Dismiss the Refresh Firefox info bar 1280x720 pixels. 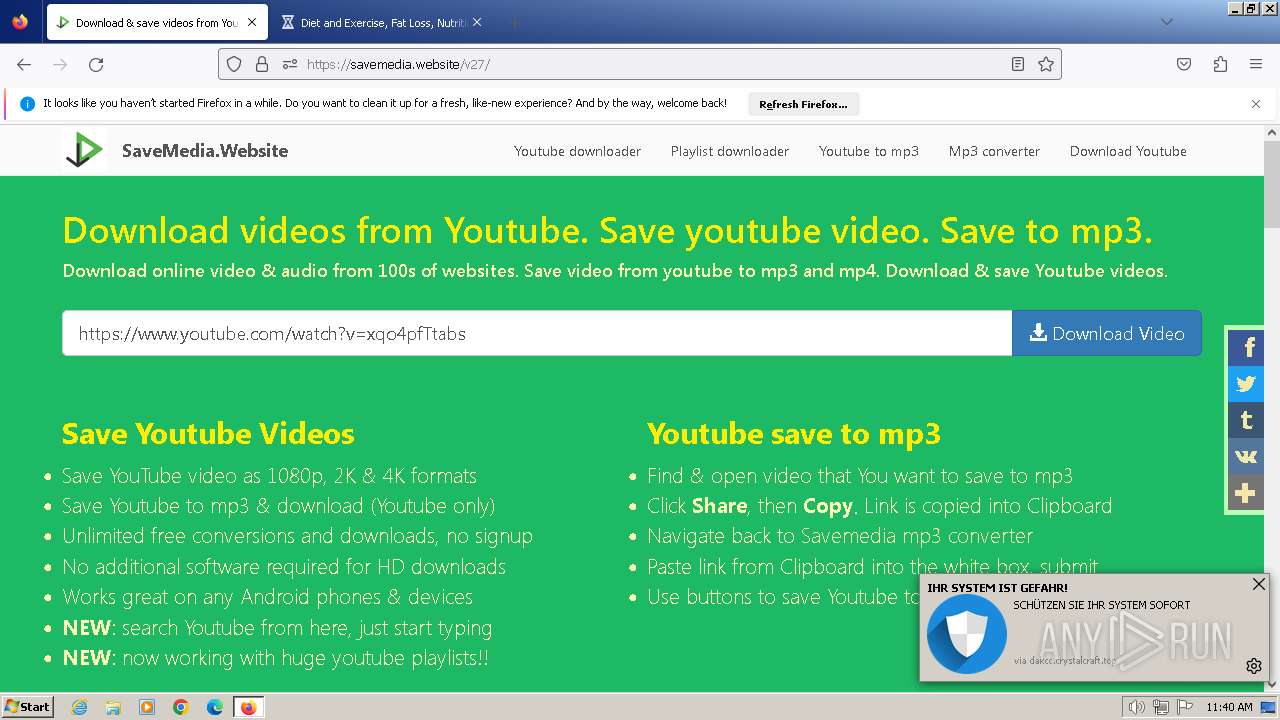(x=1256, y=104)
